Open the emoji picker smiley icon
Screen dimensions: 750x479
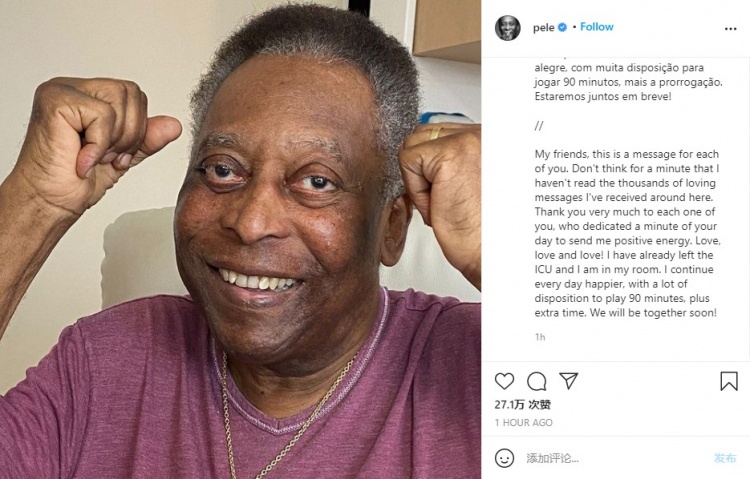tap(504, 458)
